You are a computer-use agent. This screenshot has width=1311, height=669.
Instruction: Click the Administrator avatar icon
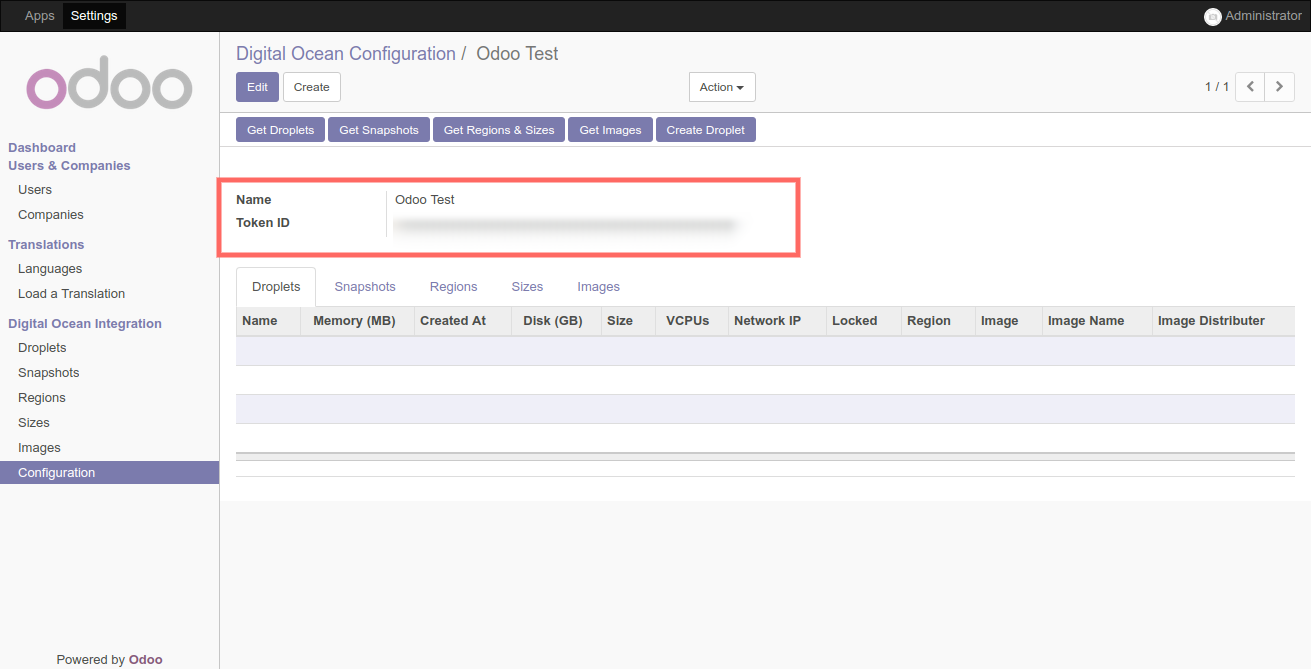click(1213, 16)
